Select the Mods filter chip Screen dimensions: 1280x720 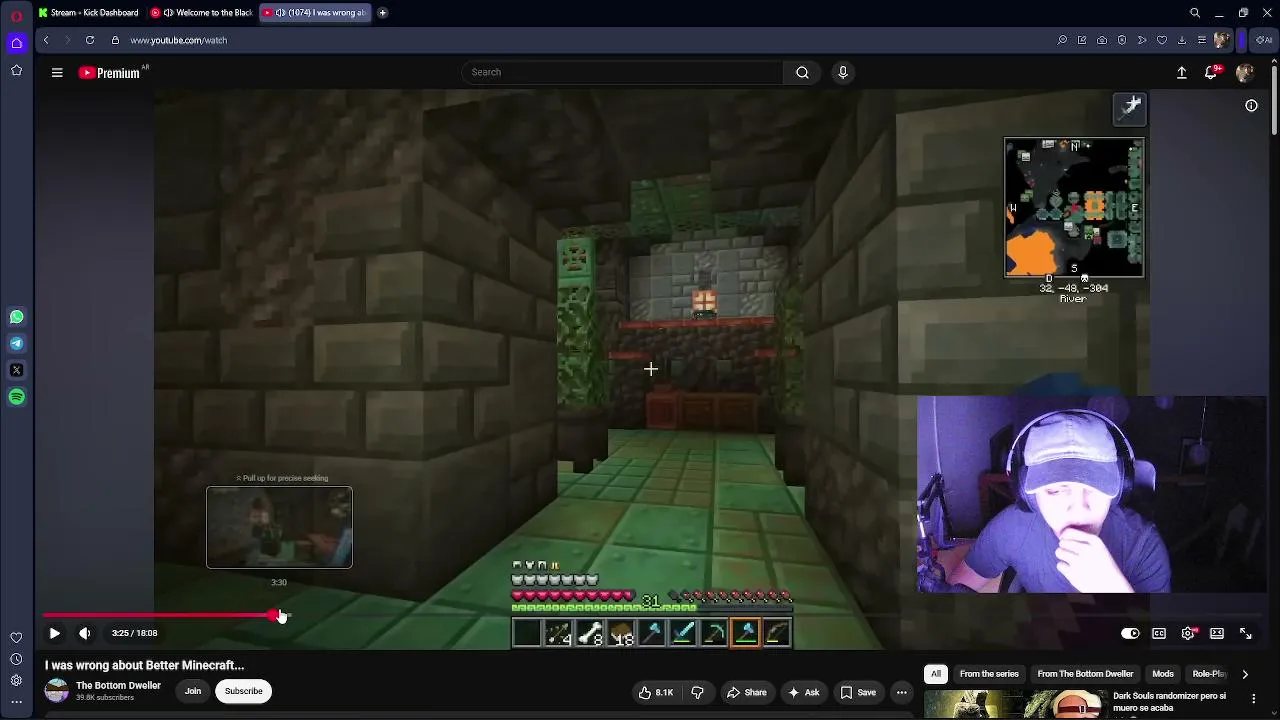(1163, 674)
